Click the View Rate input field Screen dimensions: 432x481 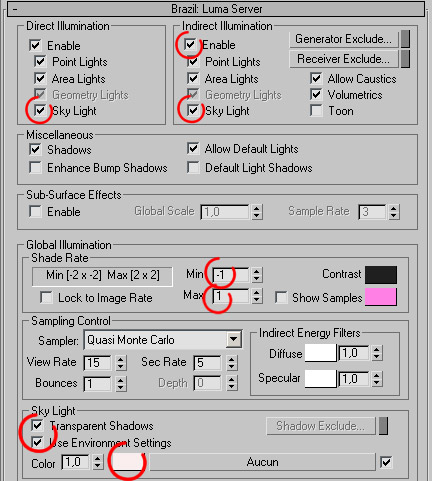(98, 363)
